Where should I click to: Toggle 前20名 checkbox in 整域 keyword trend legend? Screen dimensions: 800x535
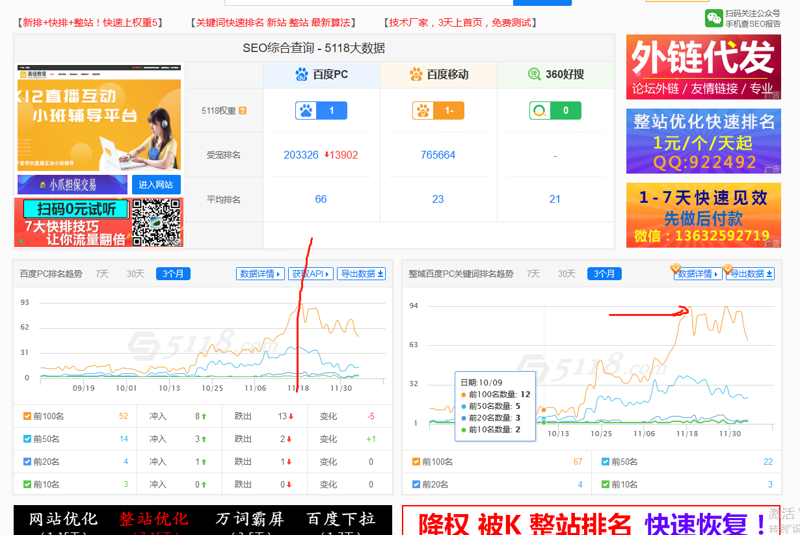[416, 484]
